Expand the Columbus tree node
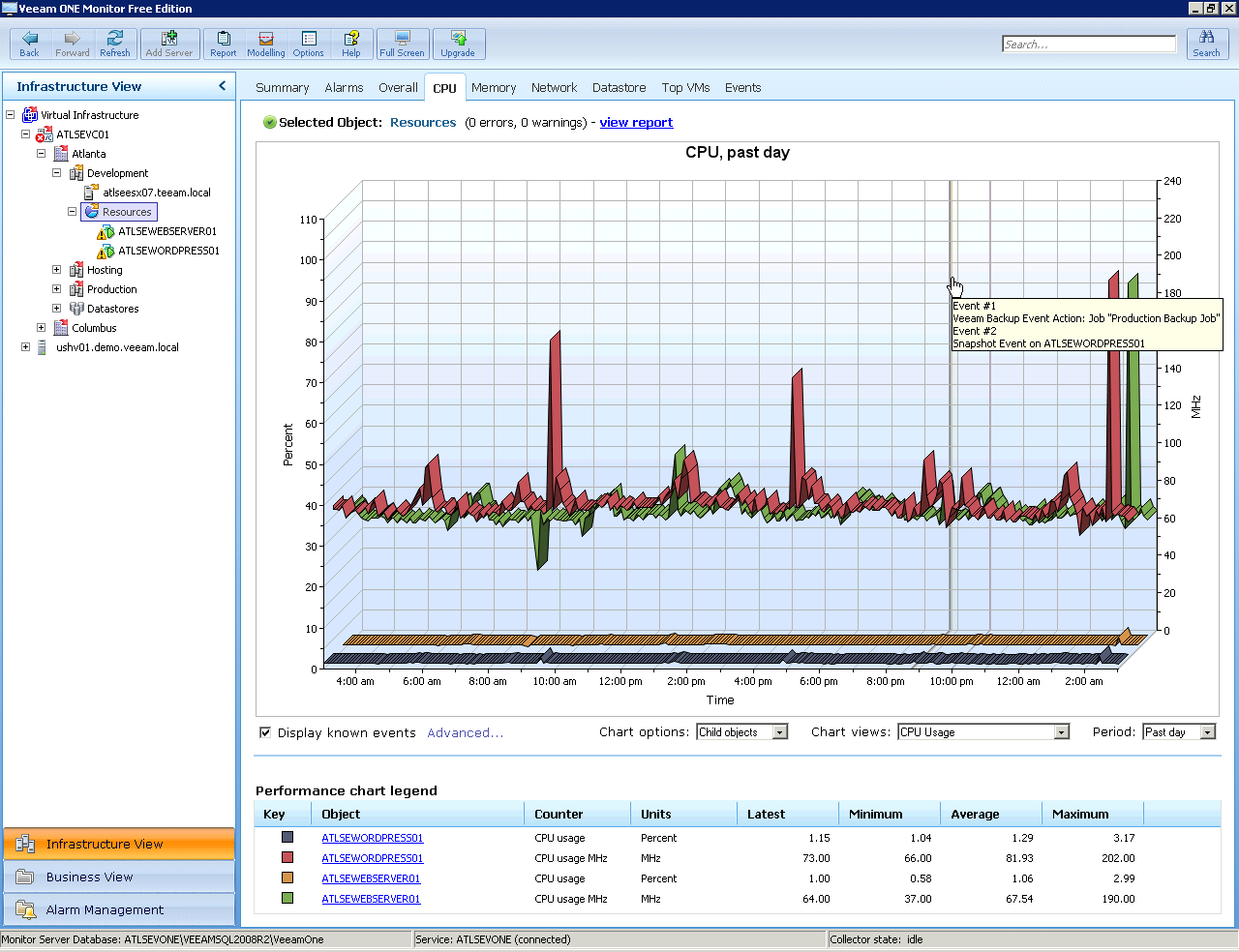 pyautogui.click(x=42, y=328)
